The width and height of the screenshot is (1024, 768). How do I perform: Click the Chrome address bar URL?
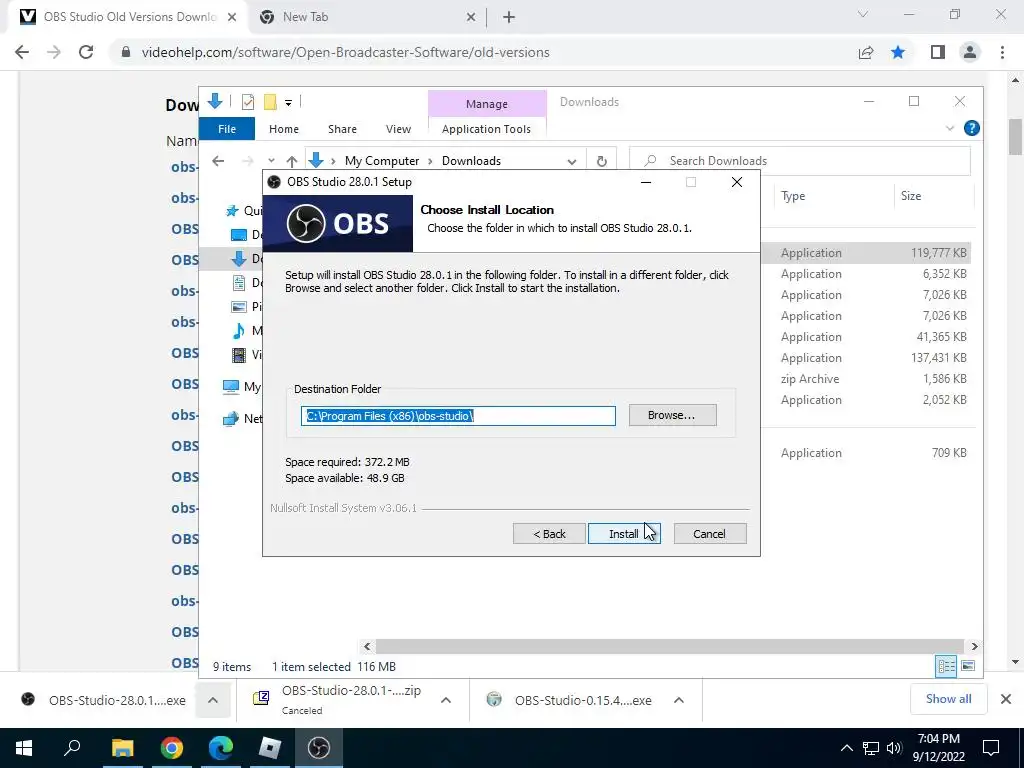click(x=345, y=52)
